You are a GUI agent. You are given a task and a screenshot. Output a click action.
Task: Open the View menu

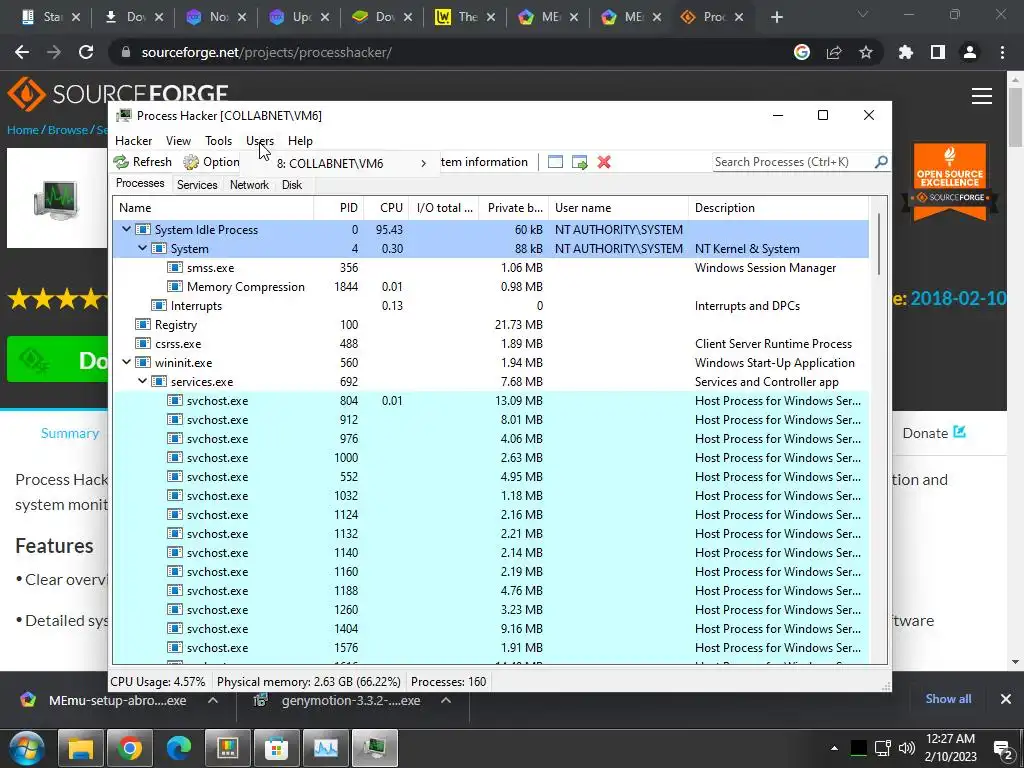pos(178,140)
